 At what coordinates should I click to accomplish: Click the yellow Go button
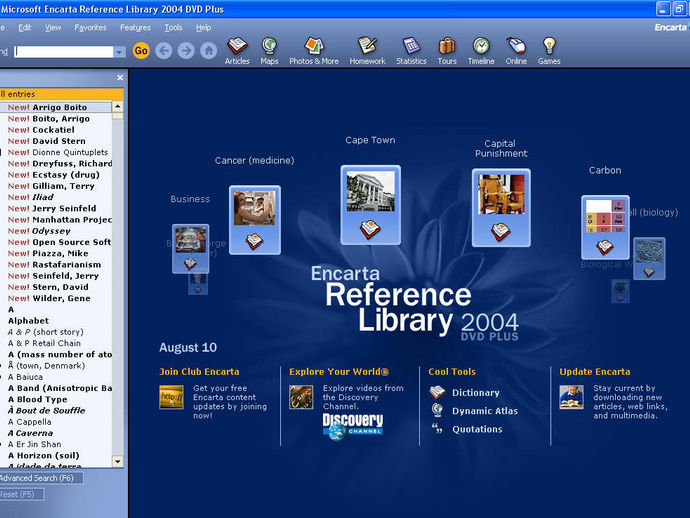[x=141, y=51]
